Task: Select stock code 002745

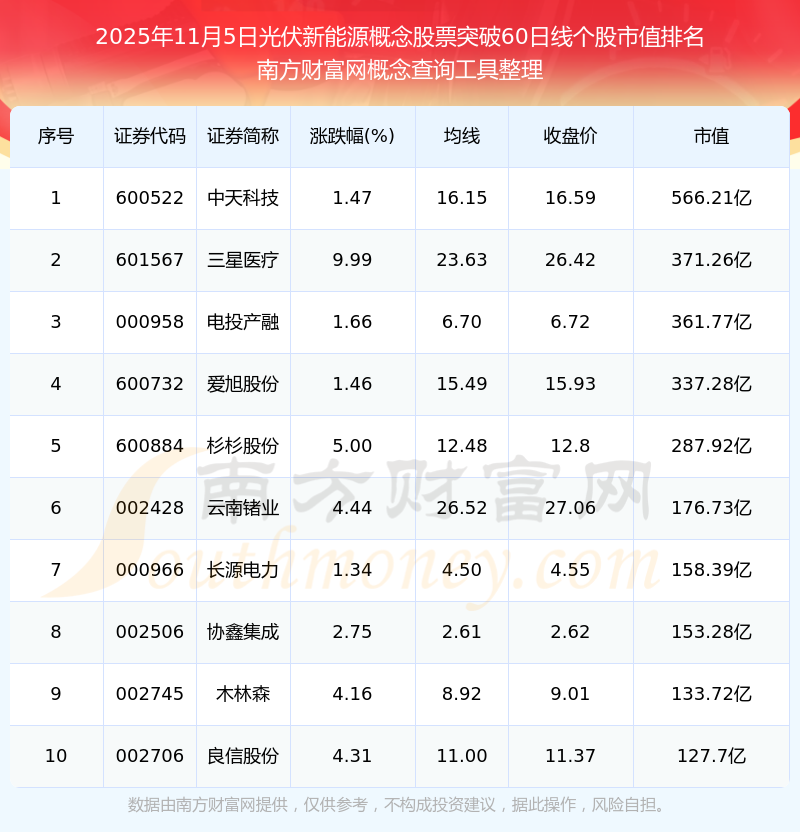Action: click(150, 695)
